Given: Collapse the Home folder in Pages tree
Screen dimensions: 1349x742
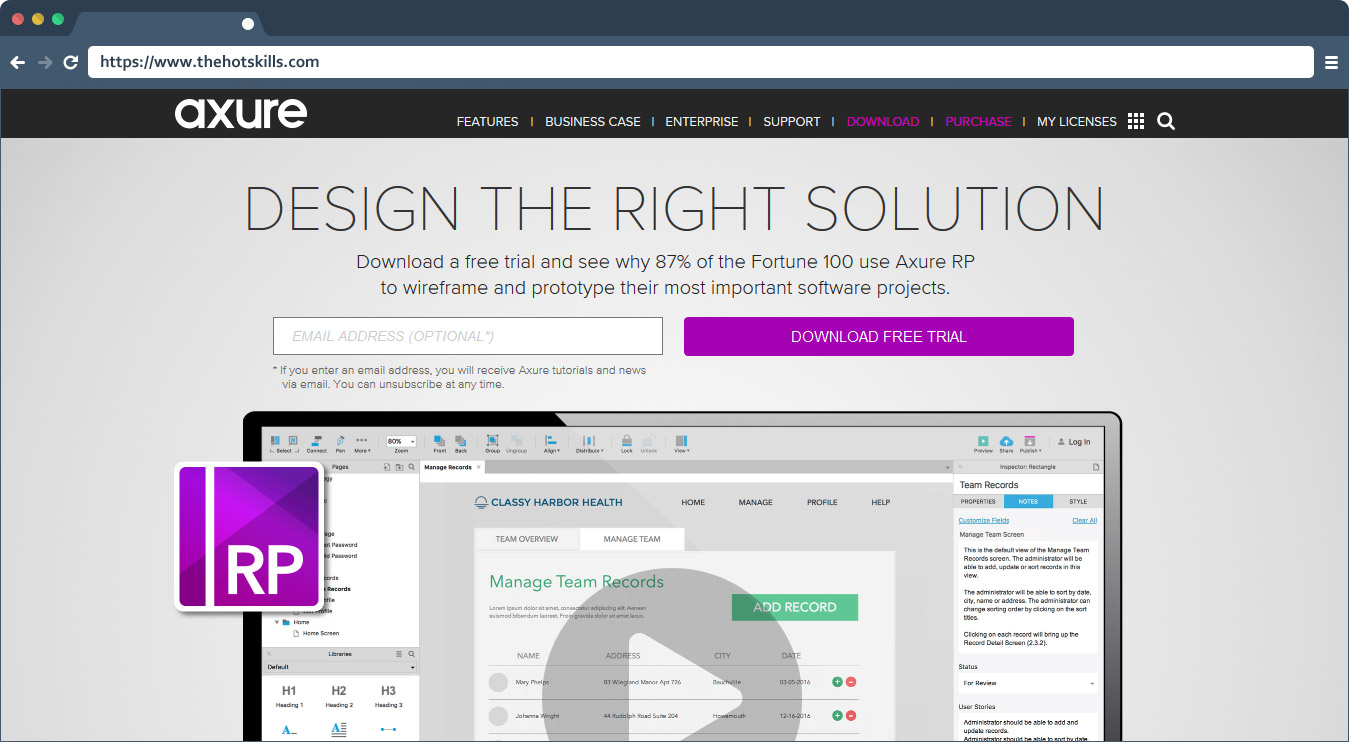Looking at the screenshot, I should click(x=277, y=622).
